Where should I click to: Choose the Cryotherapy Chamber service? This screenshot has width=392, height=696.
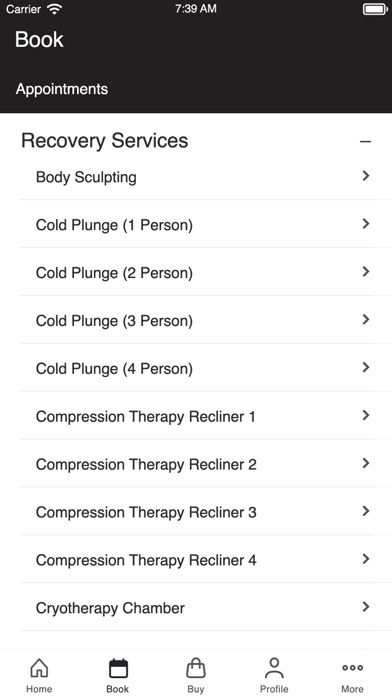(206, 608)
